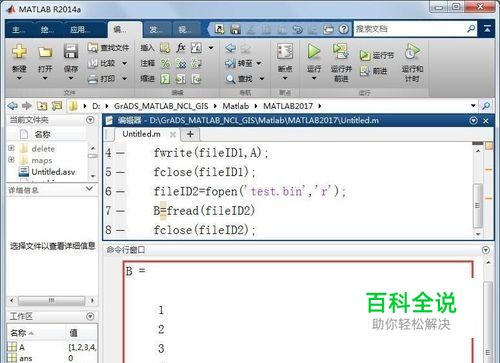Screen dimensions: 500x363
Task: Click the help question mark icon
Action: 343,29
